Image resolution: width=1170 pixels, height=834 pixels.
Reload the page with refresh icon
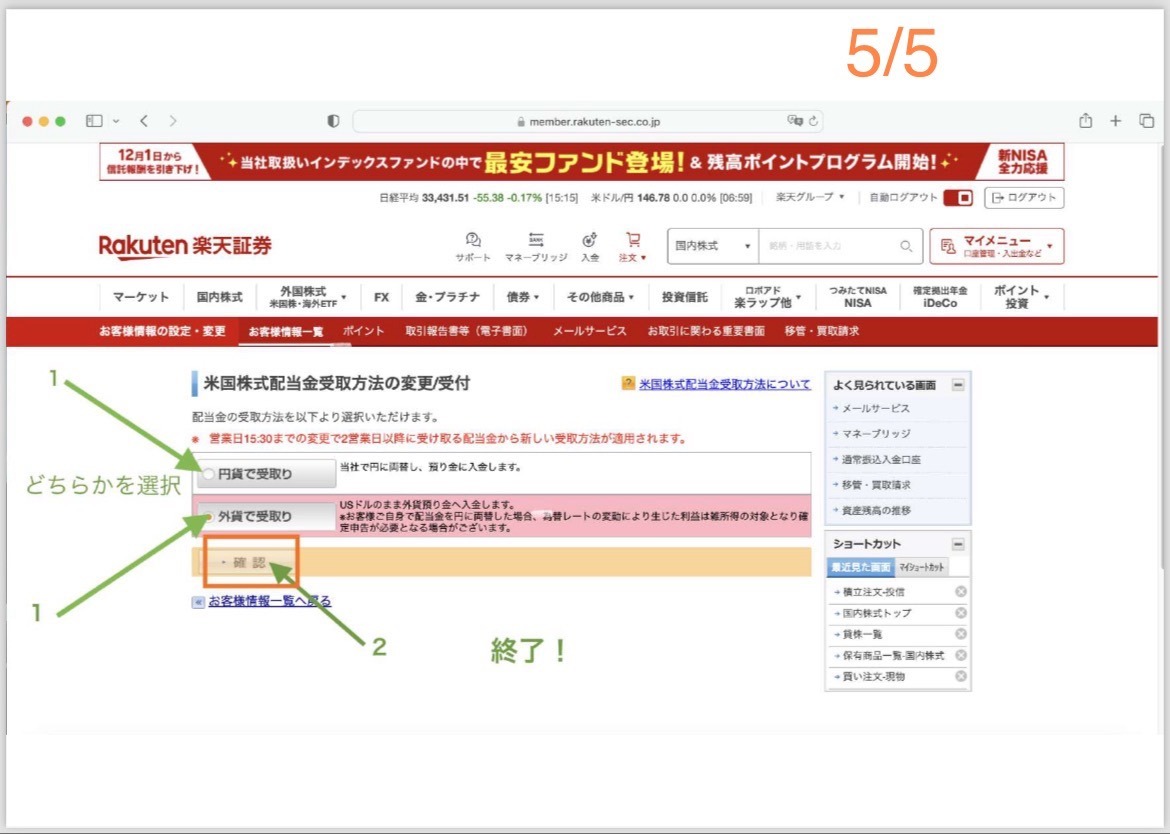[x=813, y=120]
